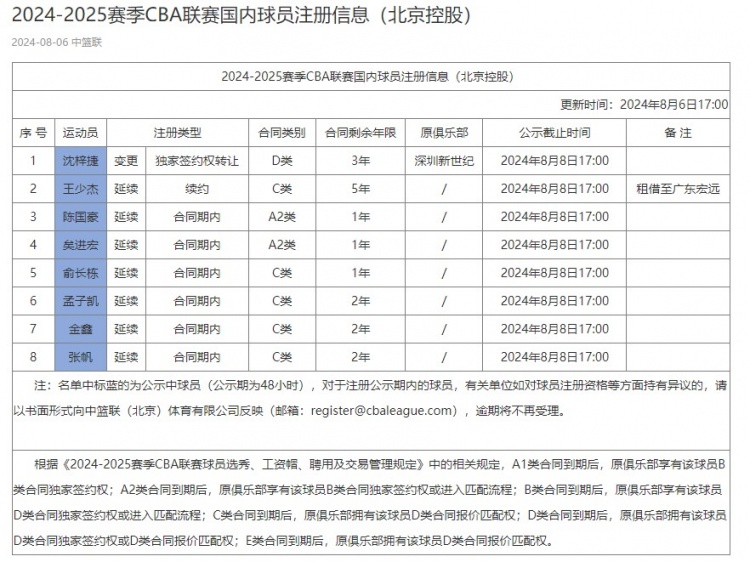
Task: Select player name 王少杰
Action: click(80, 189)
